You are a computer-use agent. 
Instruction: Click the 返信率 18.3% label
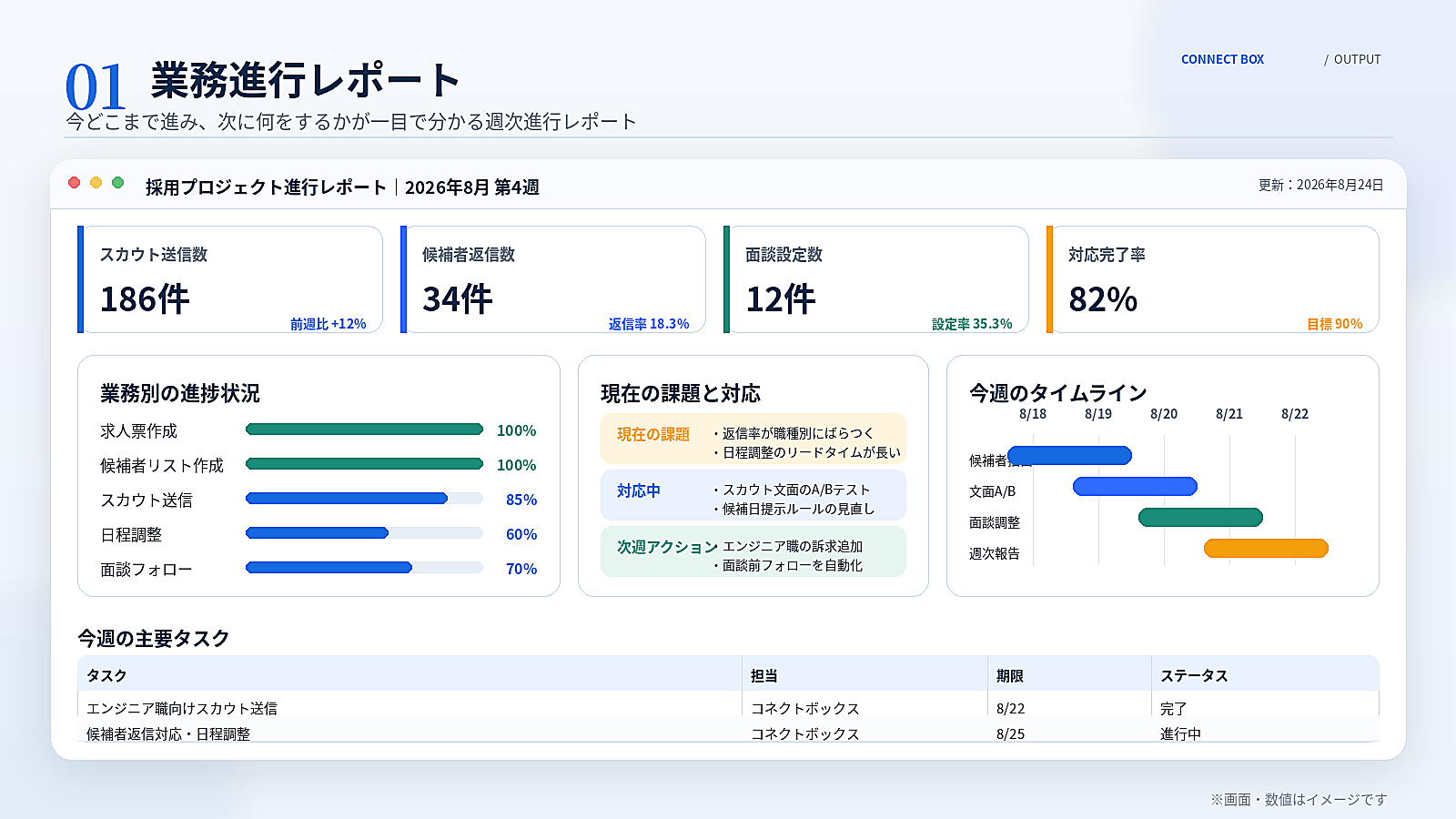pyautogui.click(x=649, y=324)
